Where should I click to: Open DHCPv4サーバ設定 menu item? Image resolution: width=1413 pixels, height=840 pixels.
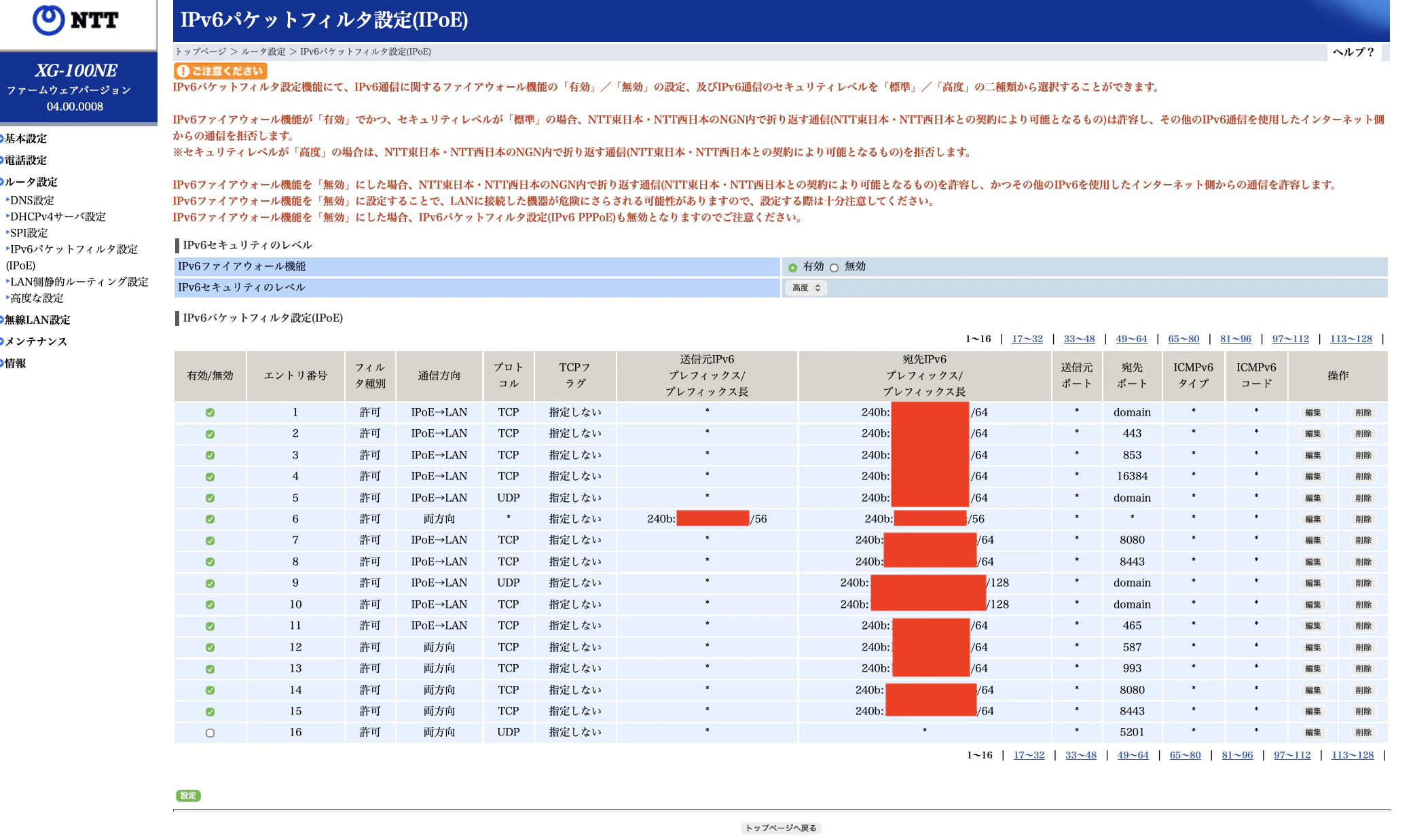pos(58,217)
